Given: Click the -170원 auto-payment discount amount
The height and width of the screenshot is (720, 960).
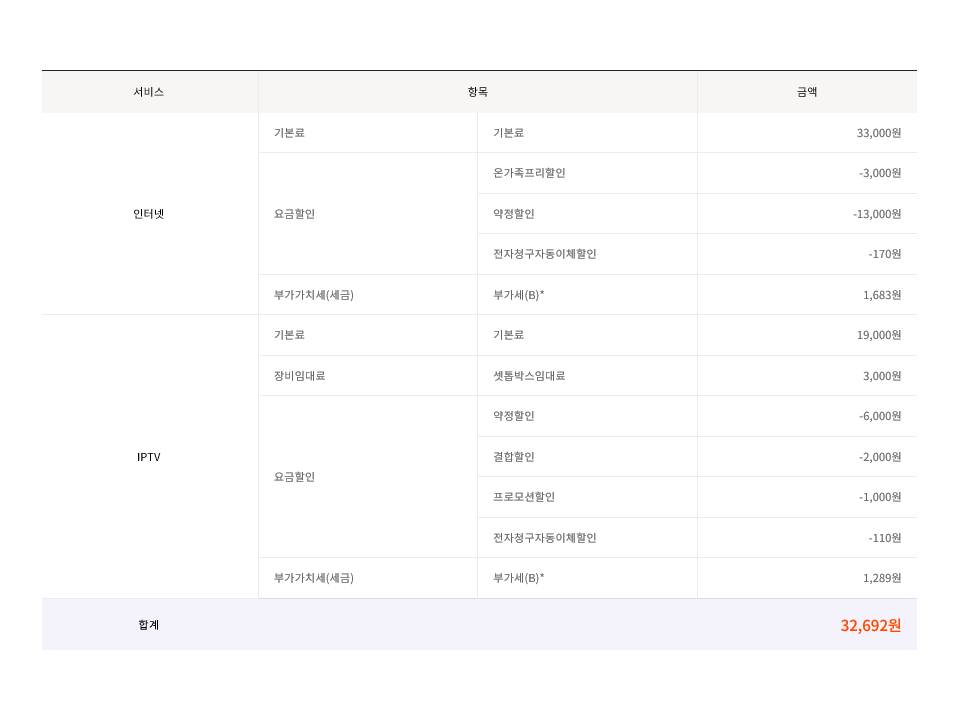Looking at the screenshot, I should click(x=884, y=254).
